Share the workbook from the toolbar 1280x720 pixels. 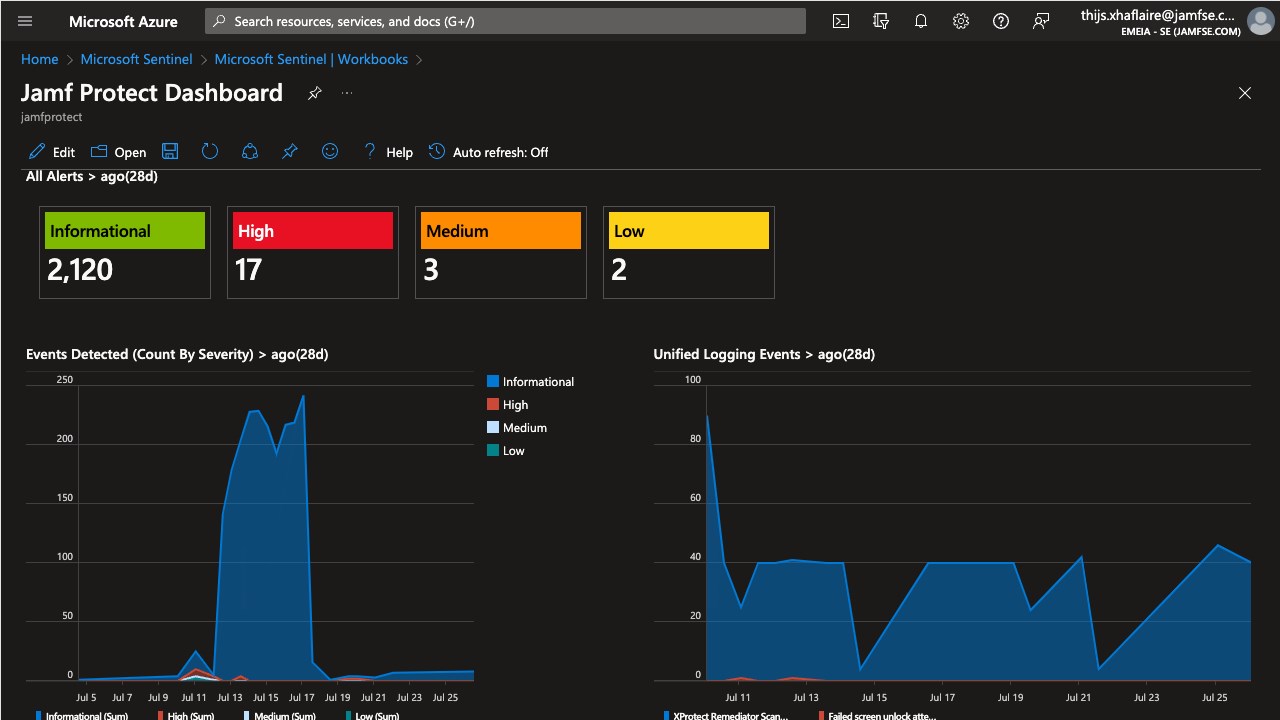(250, 151)
